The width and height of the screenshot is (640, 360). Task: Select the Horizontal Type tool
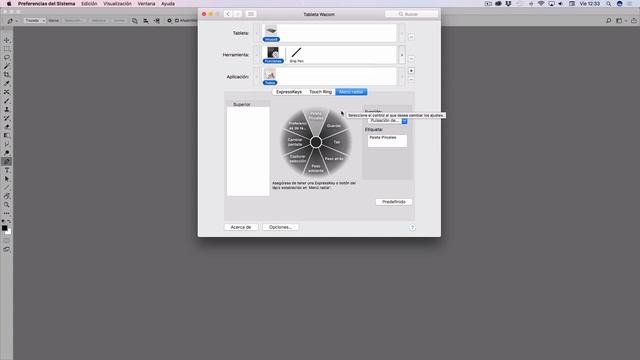point(7,170)
